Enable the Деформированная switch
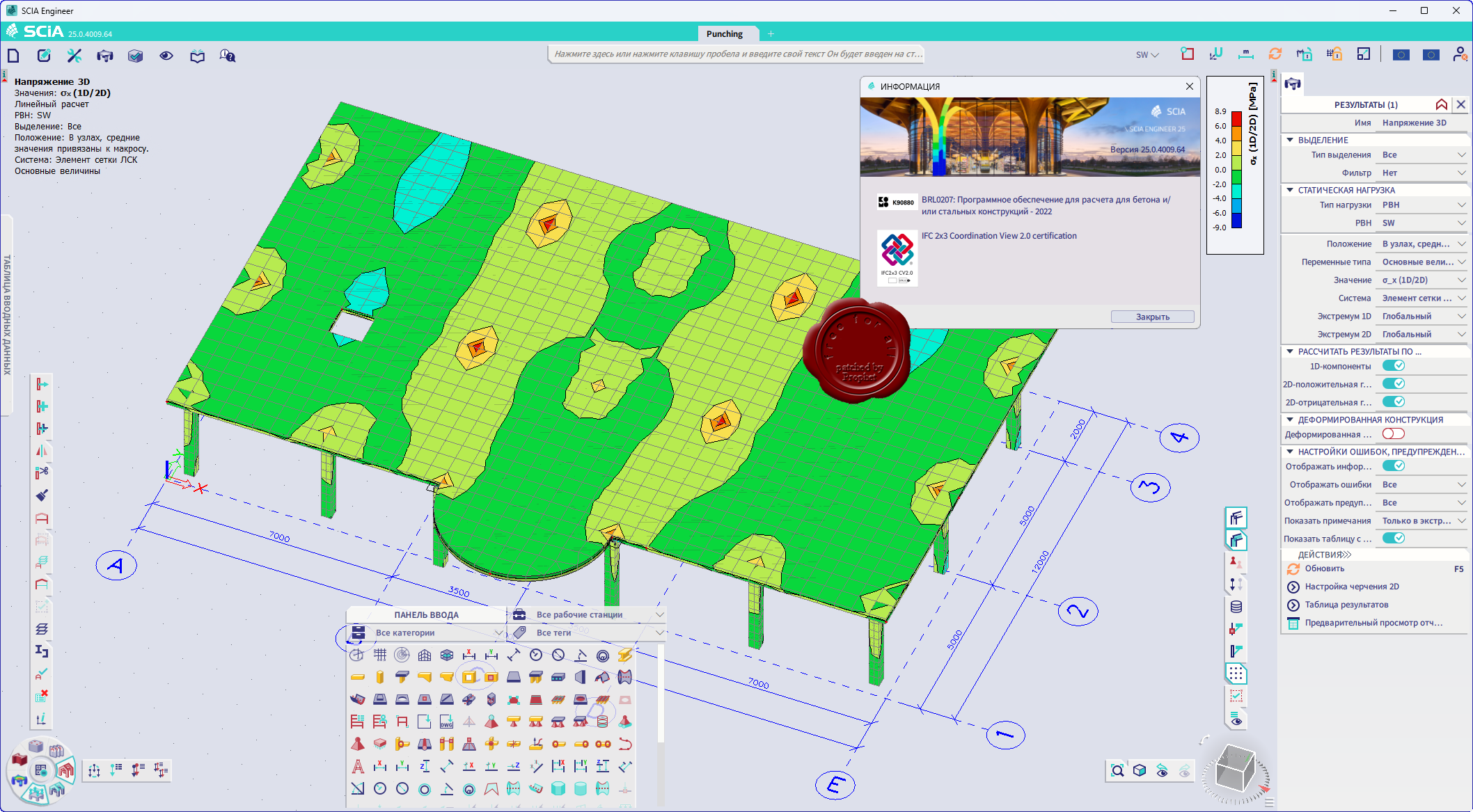This screenshot has height=812, width=1473. tap(1394, 434)
